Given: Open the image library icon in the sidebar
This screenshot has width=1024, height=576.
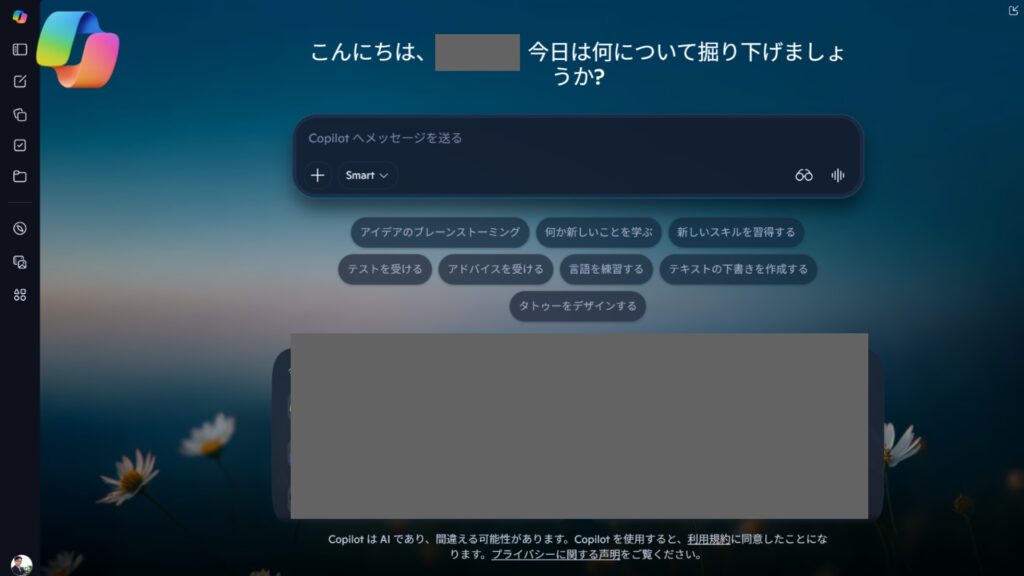Looking at the screenshot, I should tap(20, 262).
